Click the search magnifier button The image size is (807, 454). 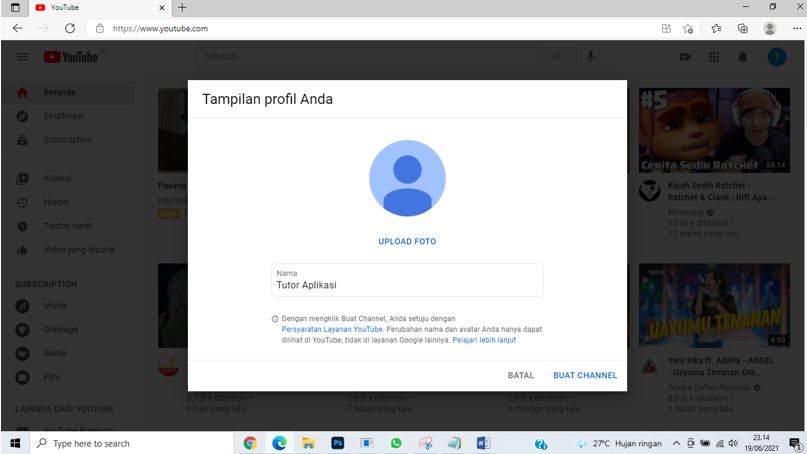(x=557, y=57)
